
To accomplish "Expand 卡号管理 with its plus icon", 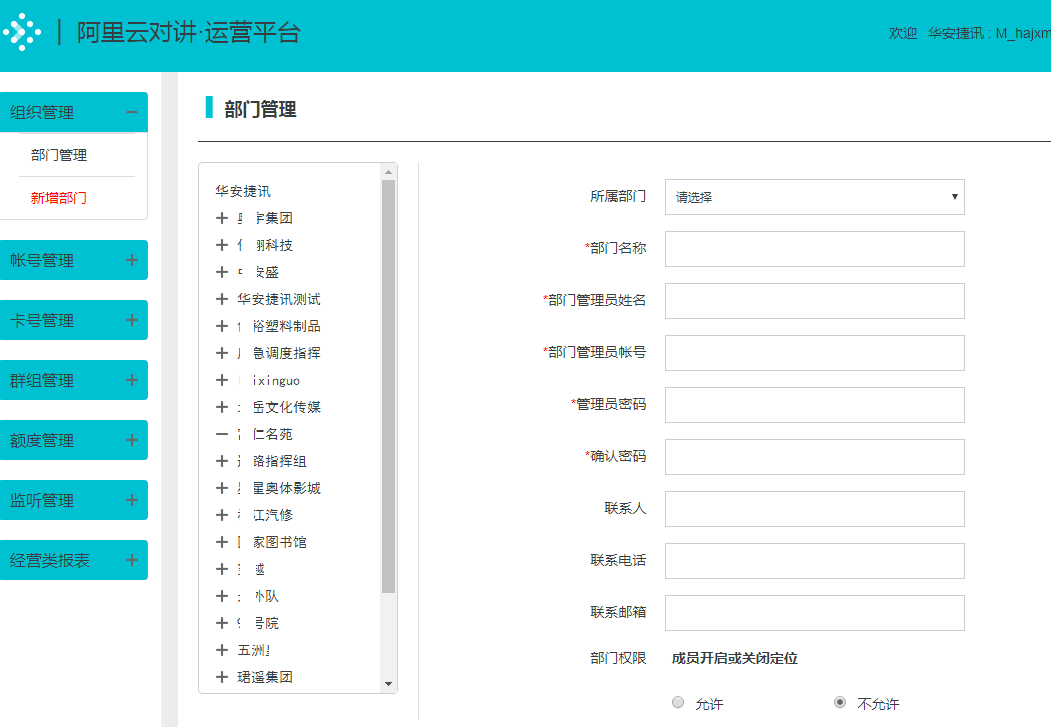I will 131,320.
